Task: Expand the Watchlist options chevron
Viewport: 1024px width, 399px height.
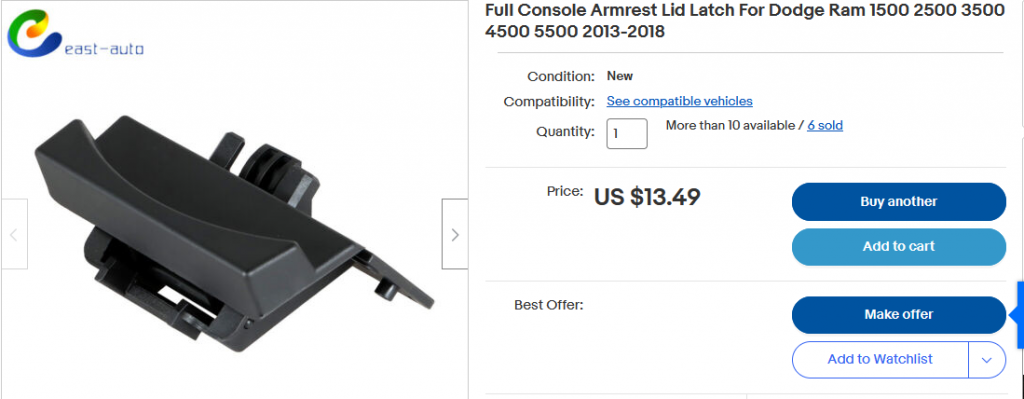Action: (987, 360)
